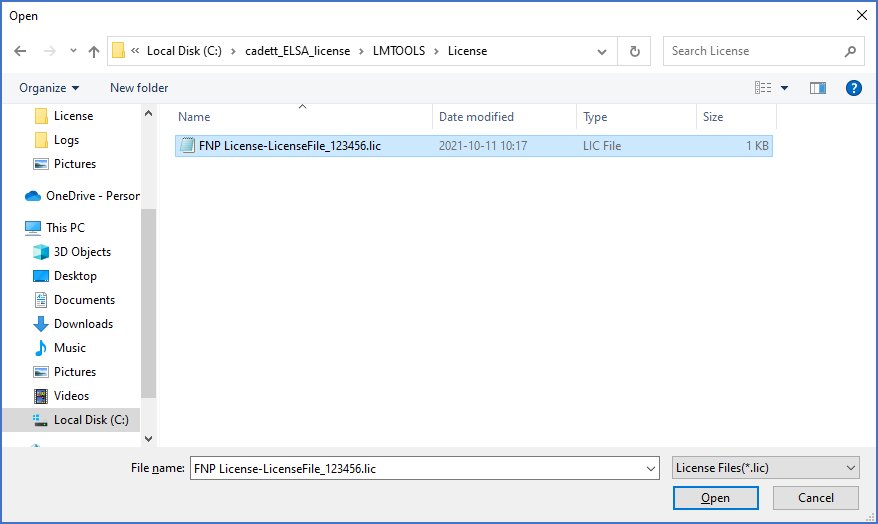Toggle the preview pane
This screenshot has width=878, height=524.
818,88
